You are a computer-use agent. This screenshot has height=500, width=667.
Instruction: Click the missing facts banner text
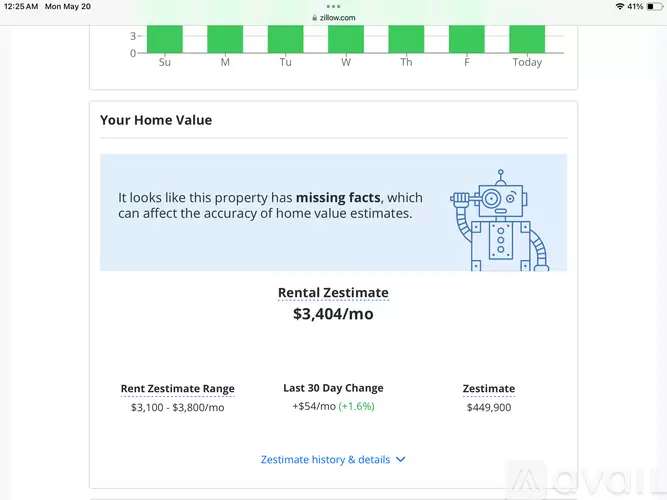[x=271, y=206]
